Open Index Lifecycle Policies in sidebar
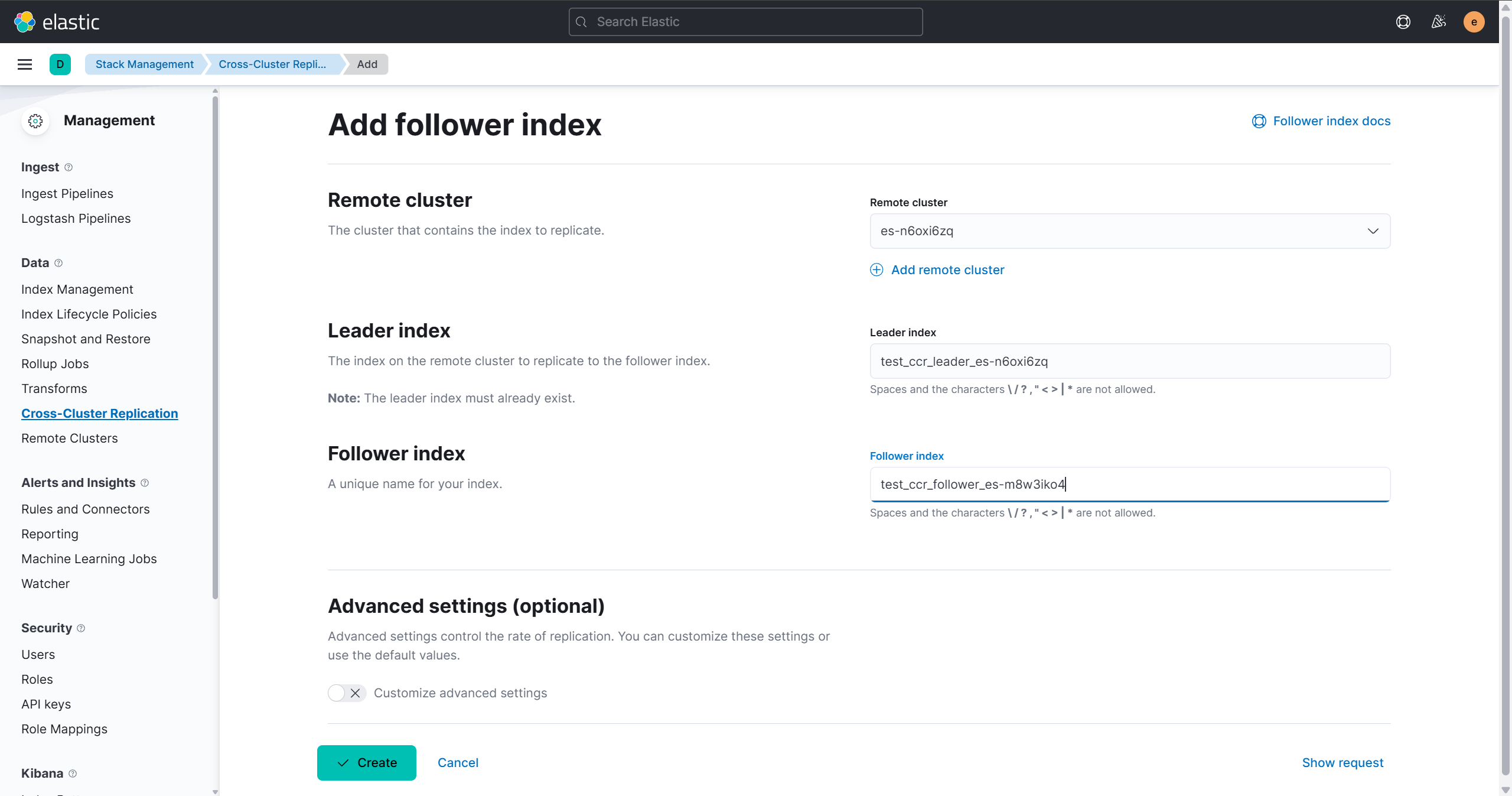 89,314
